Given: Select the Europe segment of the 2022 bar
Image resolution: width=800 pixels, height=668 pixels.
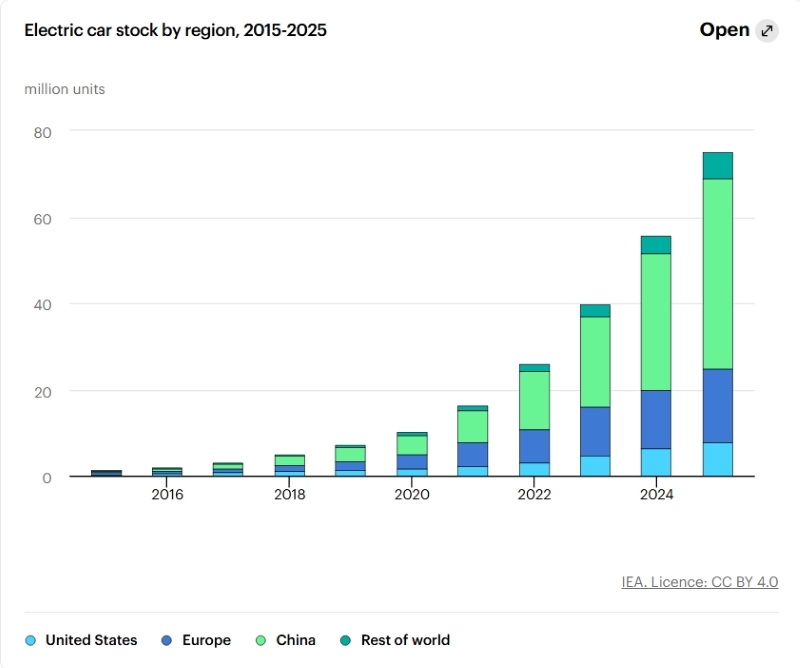Looking at the screenshot, I should pyautogui.click(x=534, y=446).
